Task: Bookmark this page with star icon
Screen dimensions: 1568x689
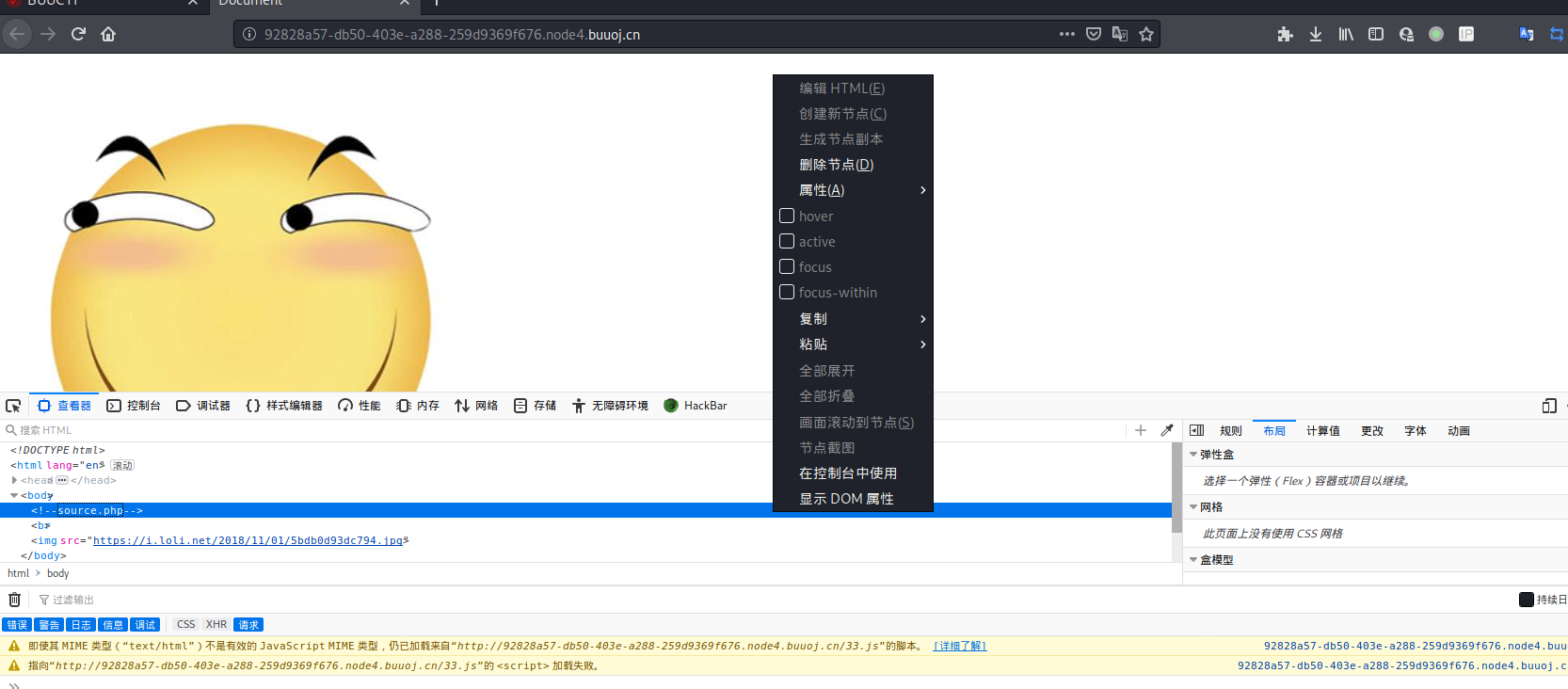Action: [1146, 34]
